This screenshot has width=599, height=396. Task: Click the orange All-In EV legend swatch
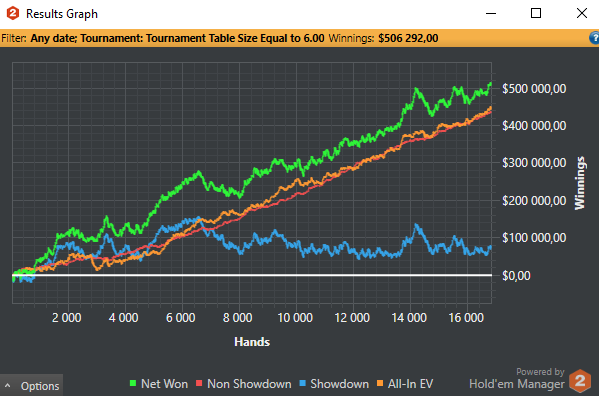coord(380,383)
